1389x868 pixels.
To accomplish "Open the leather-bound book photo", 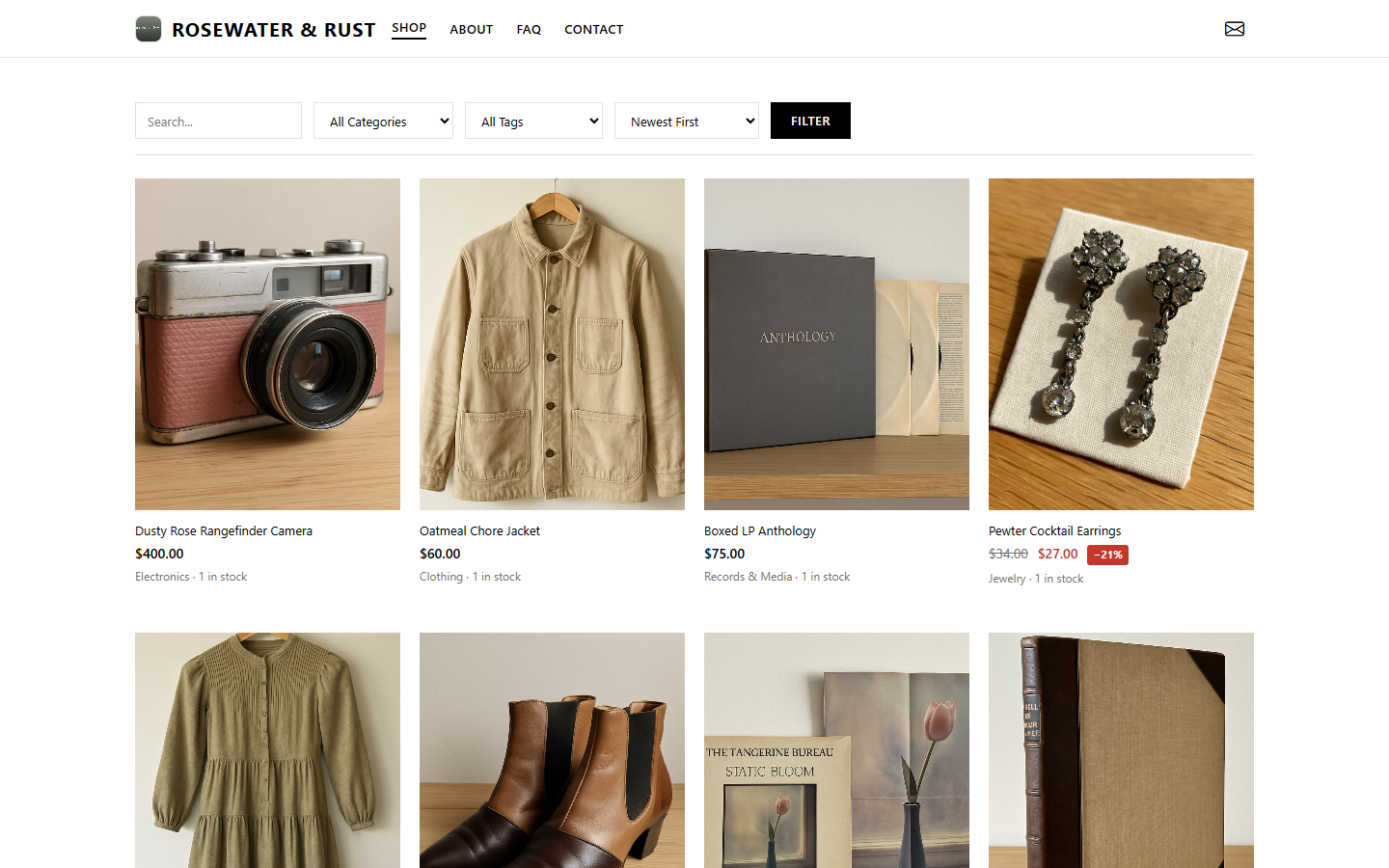I will click(x=1121, y=750).
